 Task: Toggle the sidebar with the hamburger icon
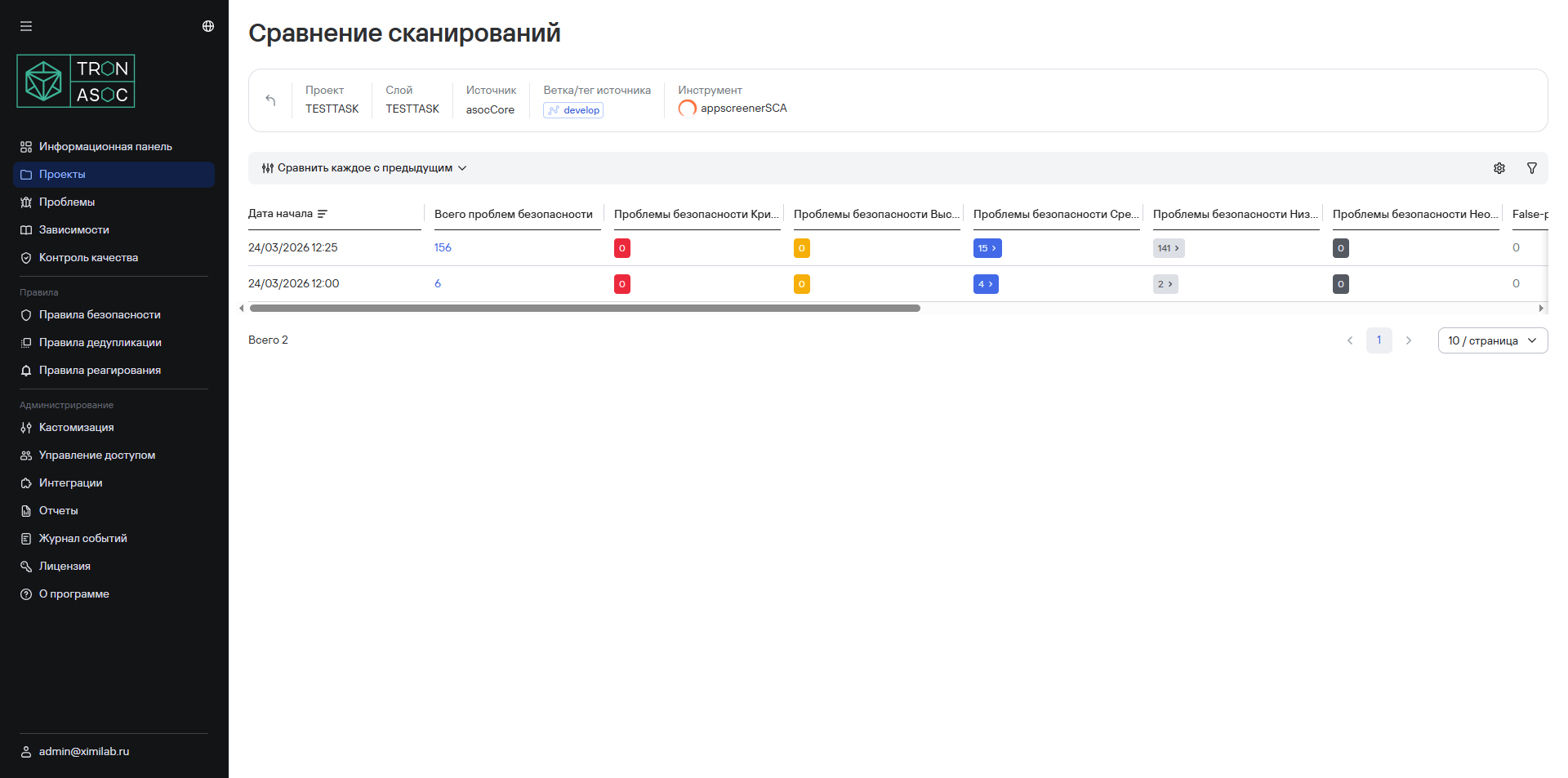(26, 26)
